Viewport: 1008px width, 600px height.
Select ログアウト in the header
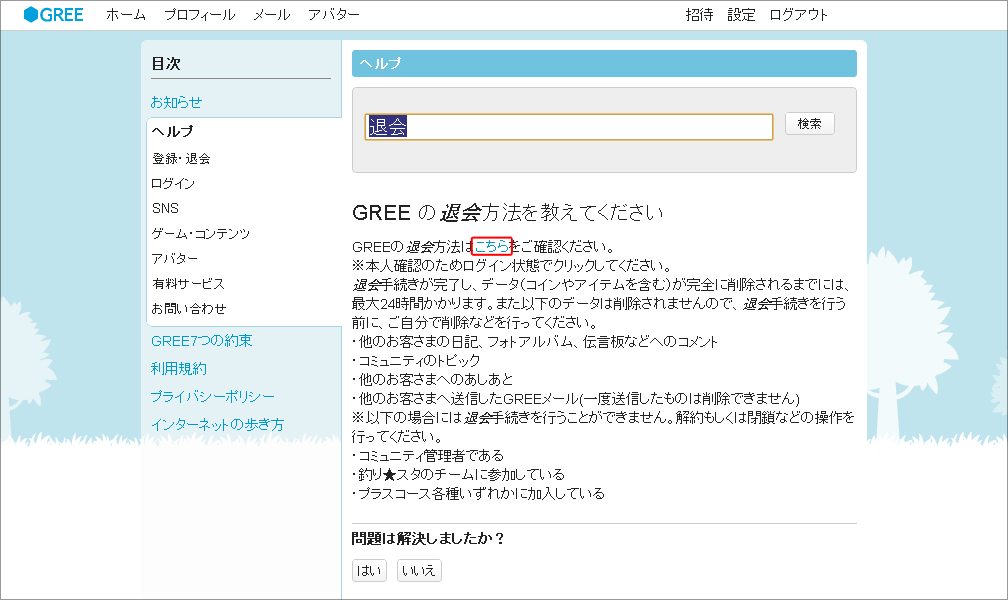click(798, 15)
